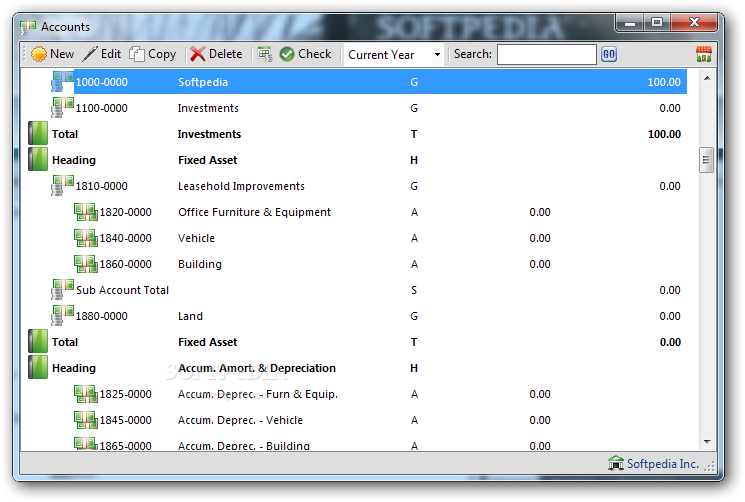Click the green icon of Total Fixed Asset
The image size is (745, 502).
pyautogui.click(x=38, y=341)
